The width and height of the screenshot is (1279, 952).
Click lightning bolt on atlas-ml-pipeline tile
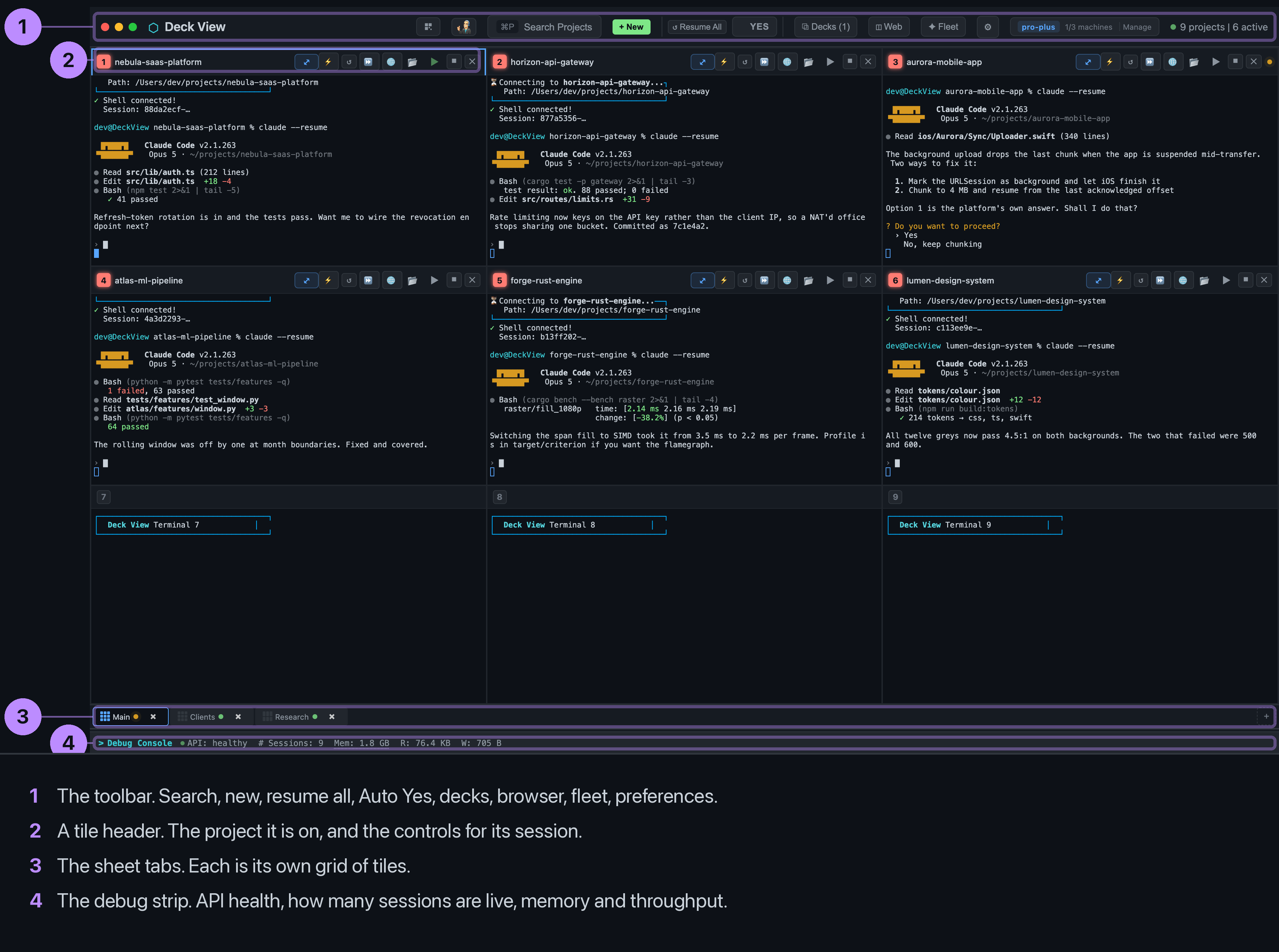click(328, 280)
